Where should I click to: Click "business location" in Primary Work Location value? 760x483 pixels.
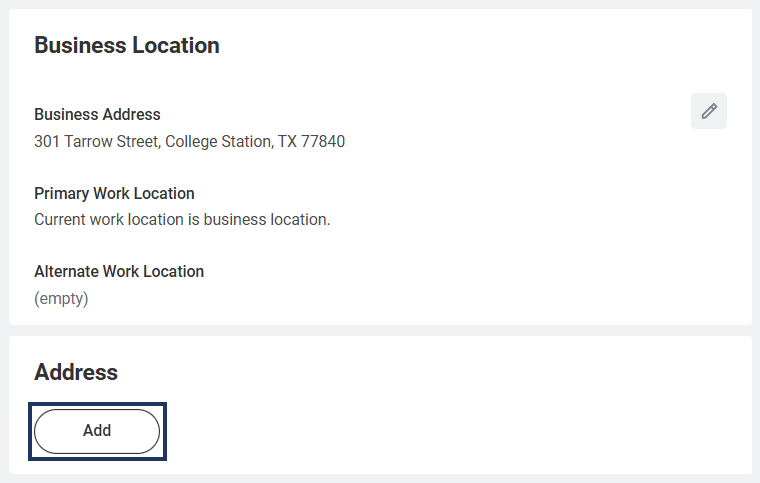pos(267,219)
